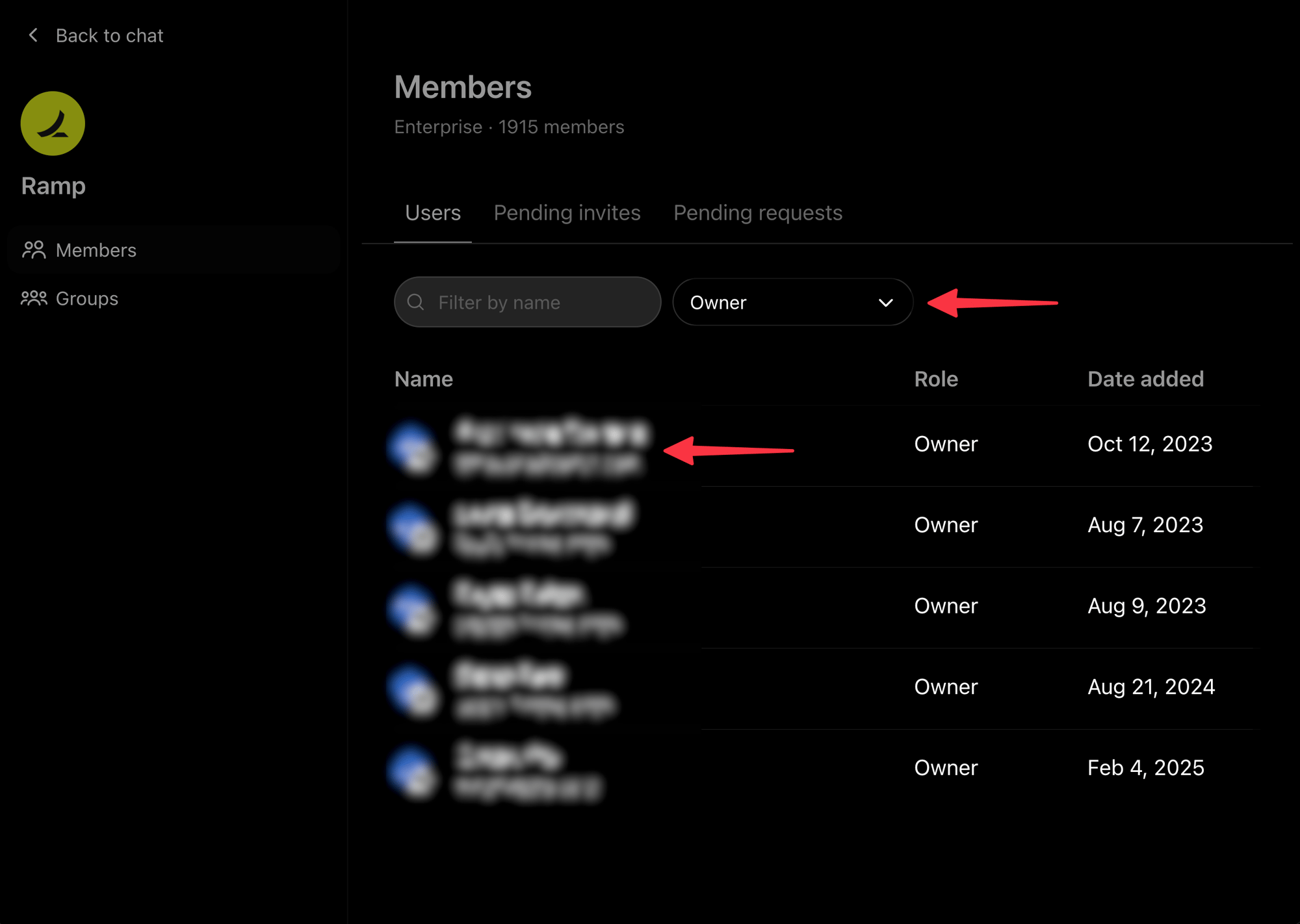
Task: Click Owner role in Aug 21, 2024 row
Action: click(x=946, y=687)
